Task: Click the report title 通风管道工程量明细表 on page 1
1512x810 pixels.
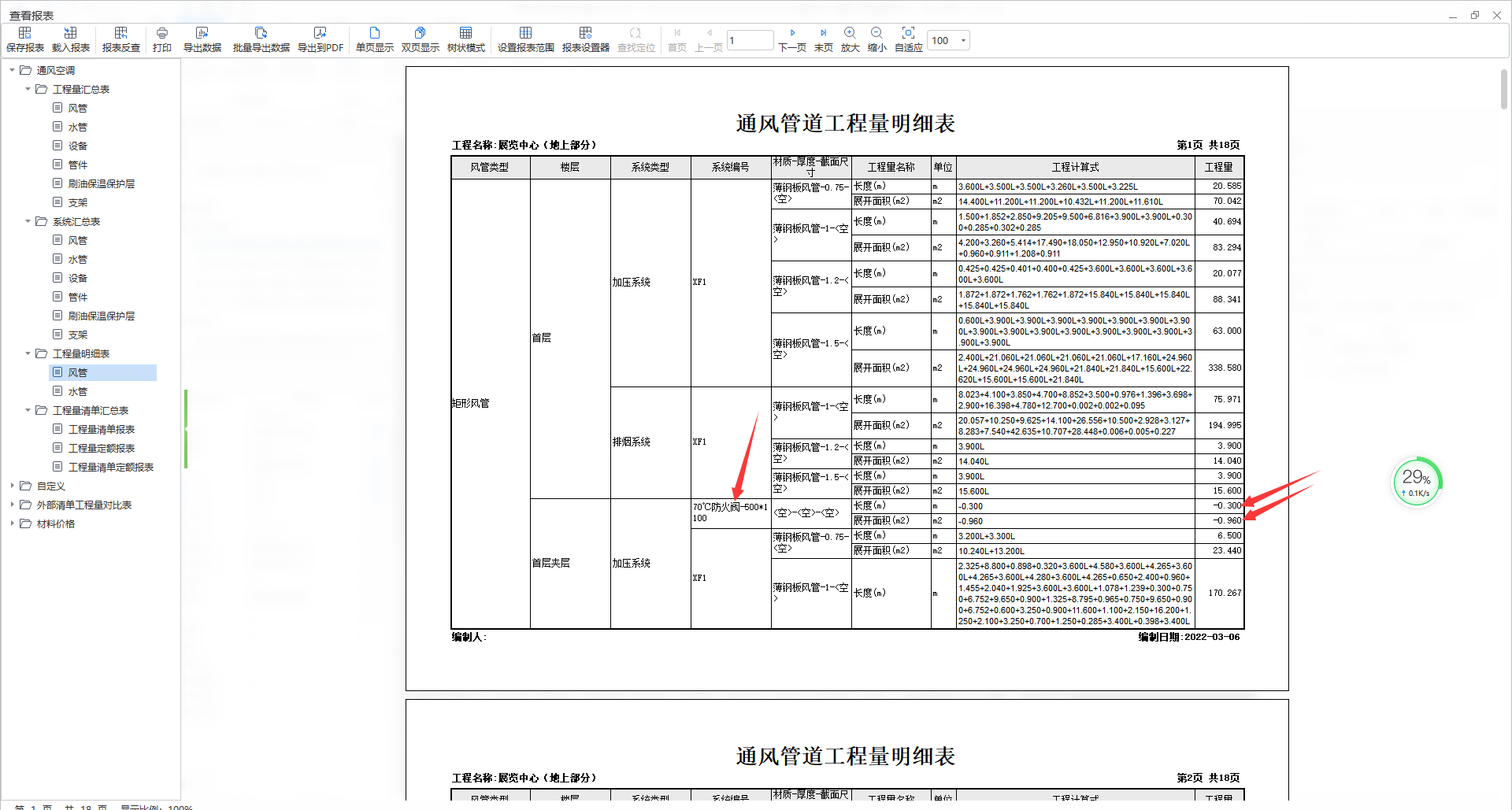Action: (x=846, y=124)
